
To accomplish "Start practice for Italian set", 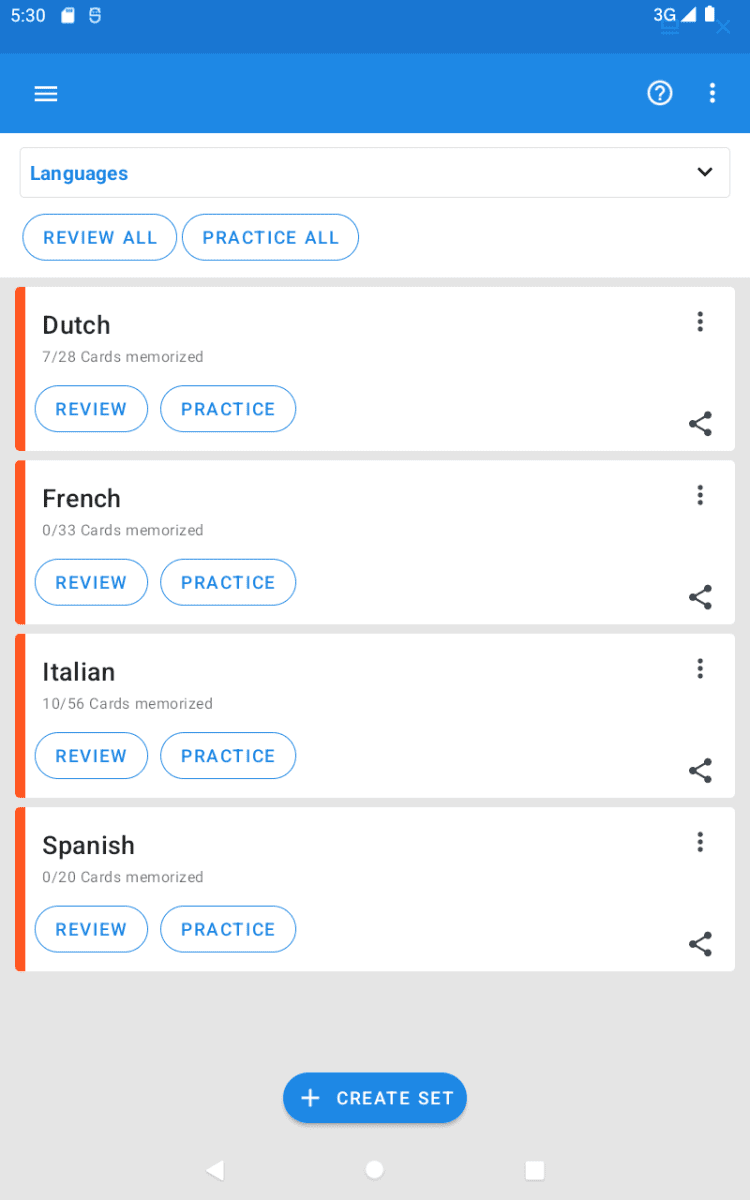I will [228, 756].
